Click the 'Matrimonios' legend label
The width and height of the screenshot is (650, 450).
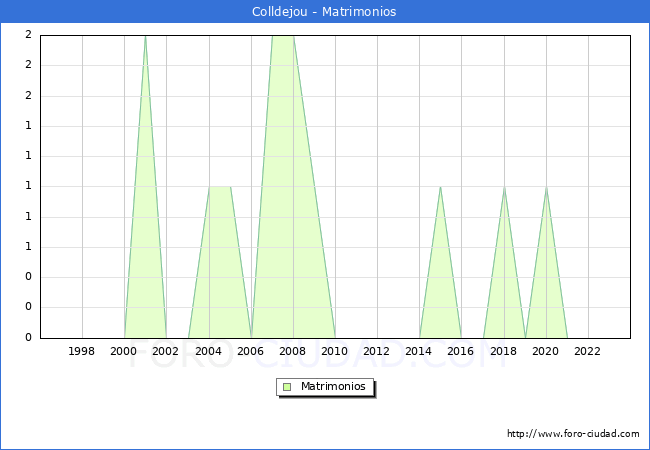pyautogui.click(x=333, y=387)
